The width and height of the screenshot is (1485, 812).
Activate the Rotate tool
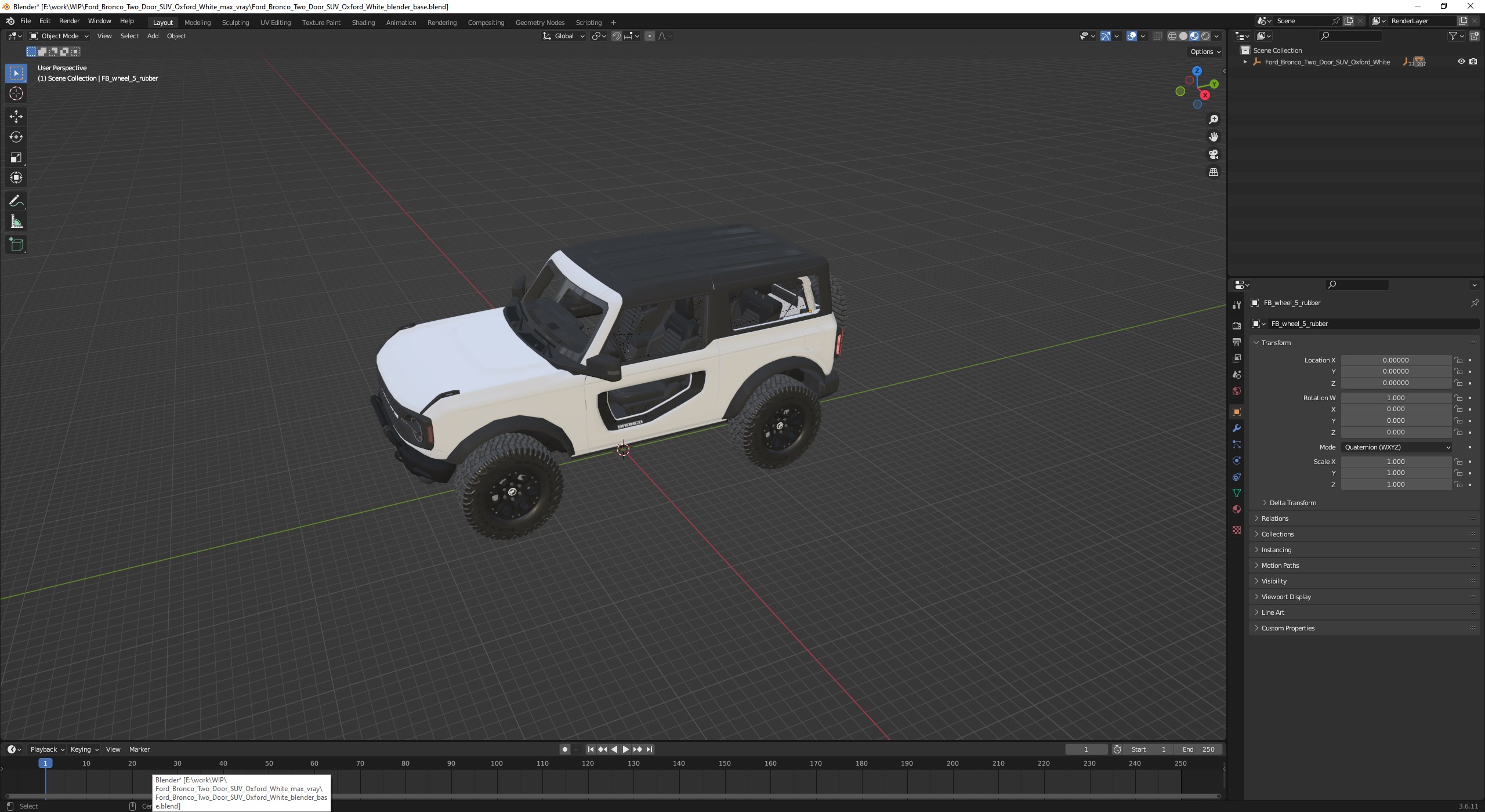coord(16,137)
